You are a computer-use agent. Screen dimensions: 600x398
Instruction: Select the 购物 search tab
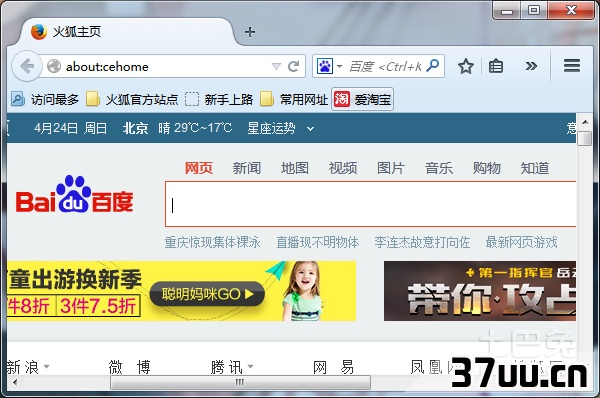click(x=487, y=168)
